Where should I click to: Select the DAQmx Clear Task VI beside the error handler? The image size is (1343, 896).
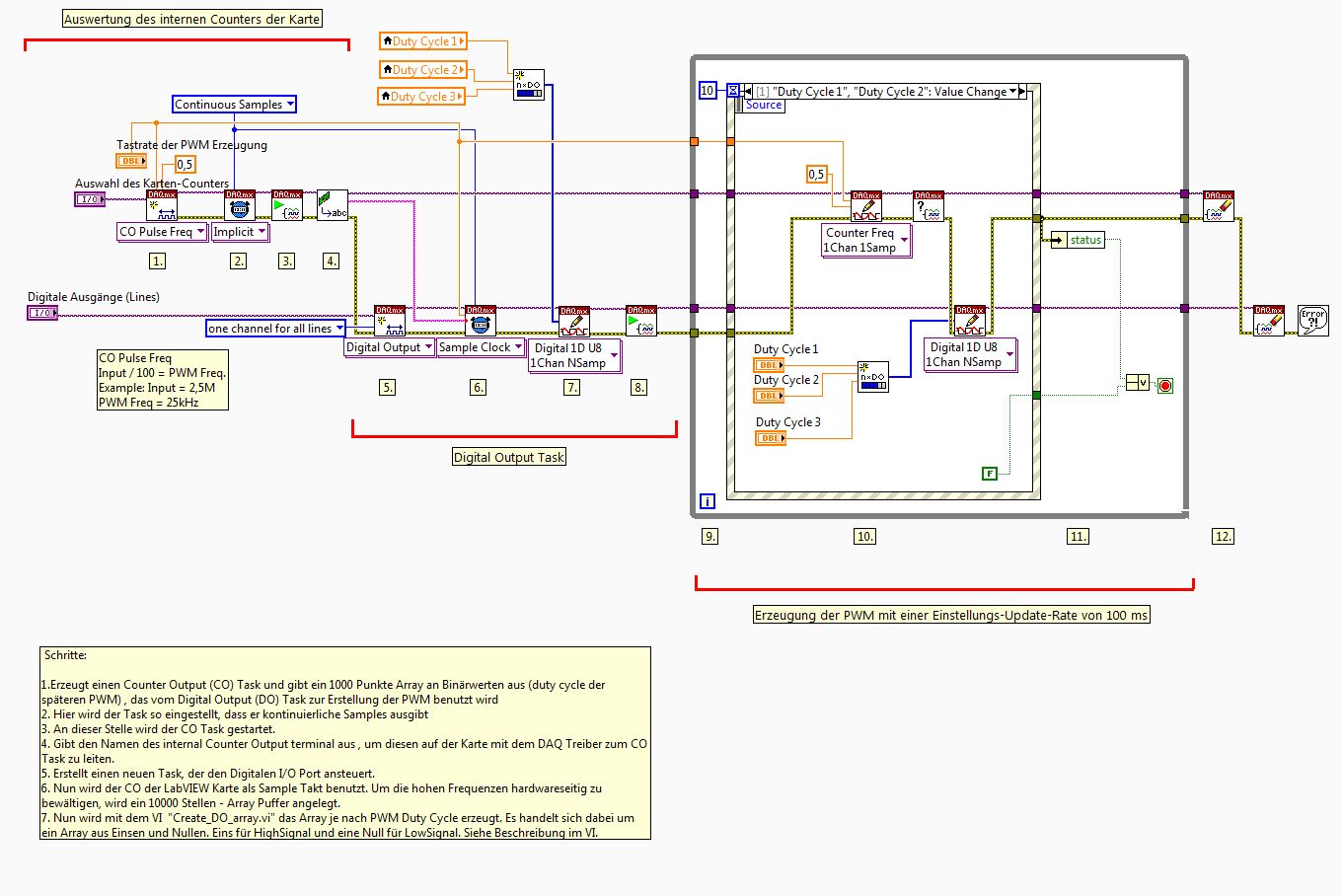coord(1269,321)
